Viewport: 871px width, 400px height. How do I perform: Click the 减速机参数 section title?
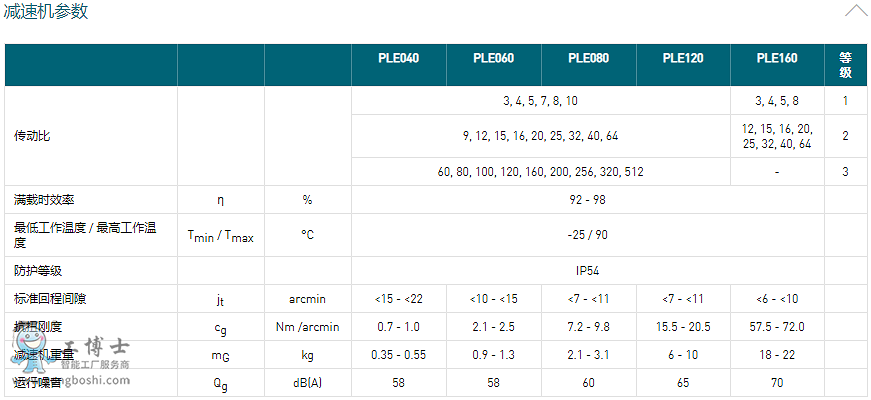tap(46, 12)
